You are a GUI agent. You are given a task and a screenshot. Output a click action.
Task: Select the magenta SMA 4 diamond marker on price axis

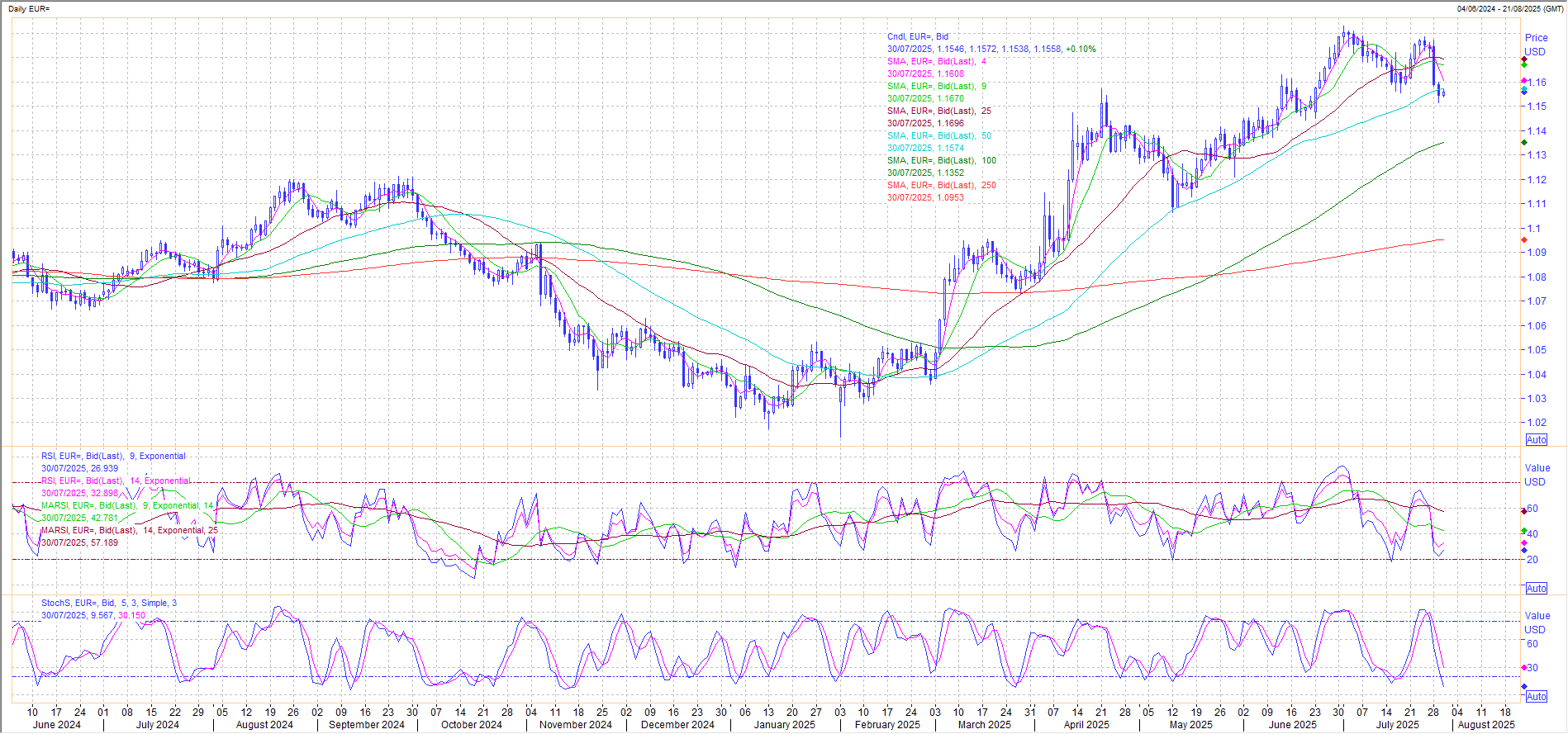[1524, 80]
